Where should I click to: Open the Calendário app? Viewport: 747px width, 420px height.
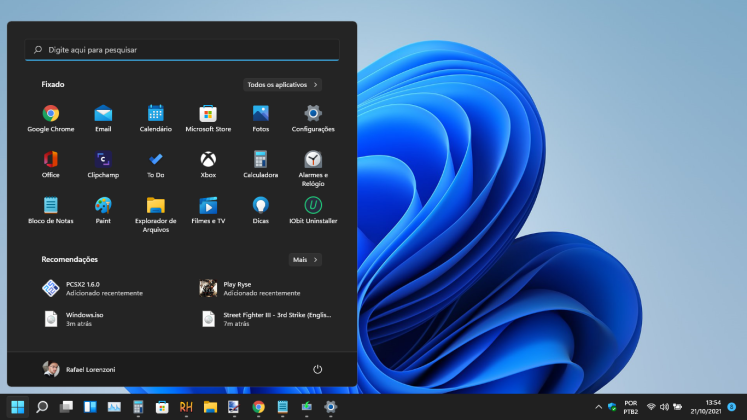coord(155,119)
